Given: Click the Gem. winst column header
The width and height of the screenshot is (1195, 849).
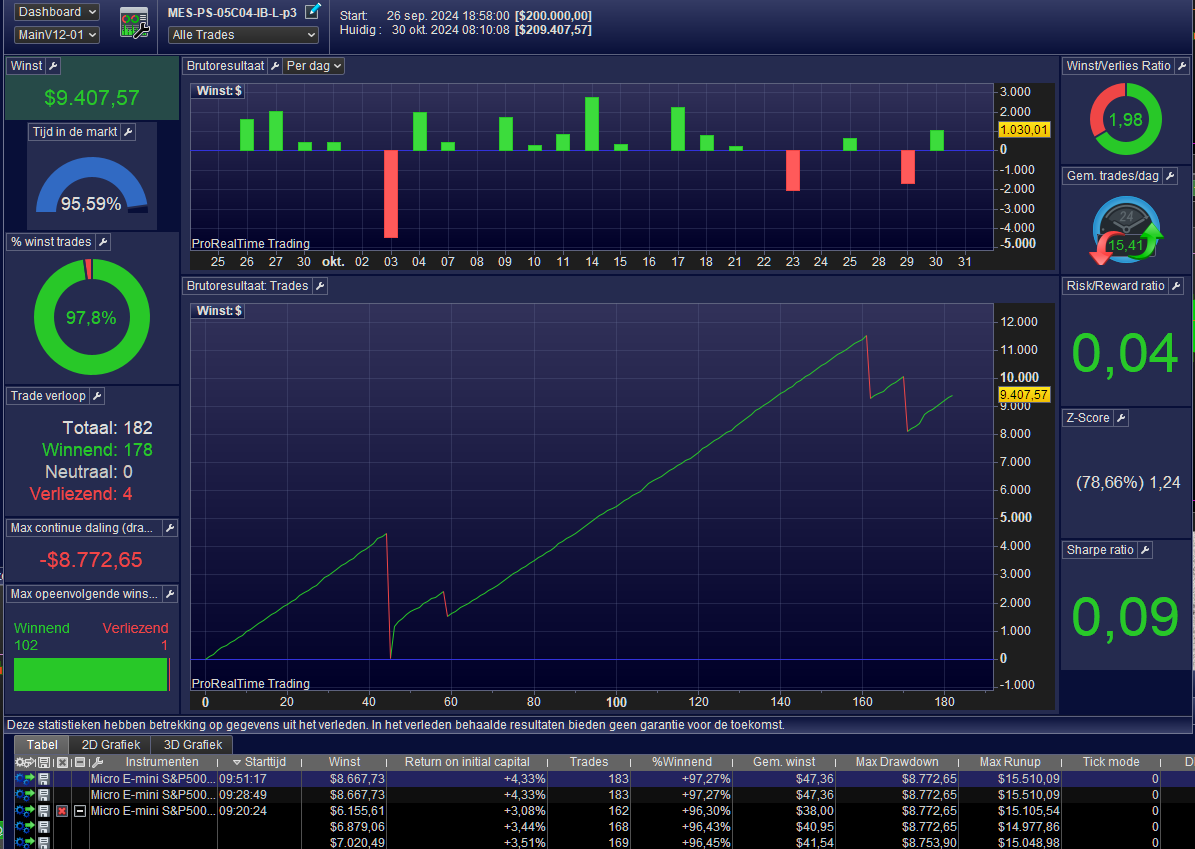Looking at the screenshot, I should (x=783, y=762).
